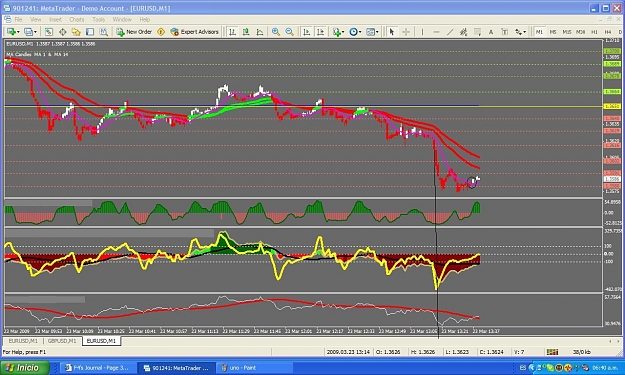Screen dimensions: 625x375
Task: Select the Vertical Line drawing tool
Action: pos(423,31)
